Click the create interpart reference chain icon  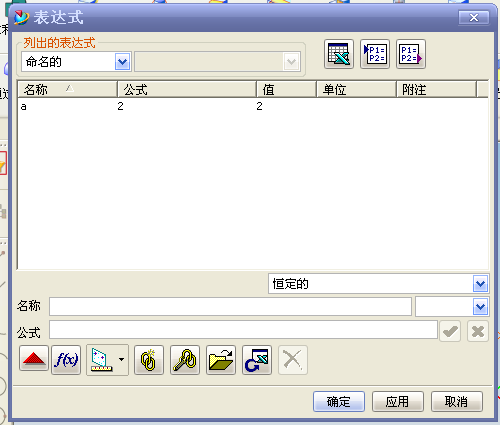click(x=149, y=360)
